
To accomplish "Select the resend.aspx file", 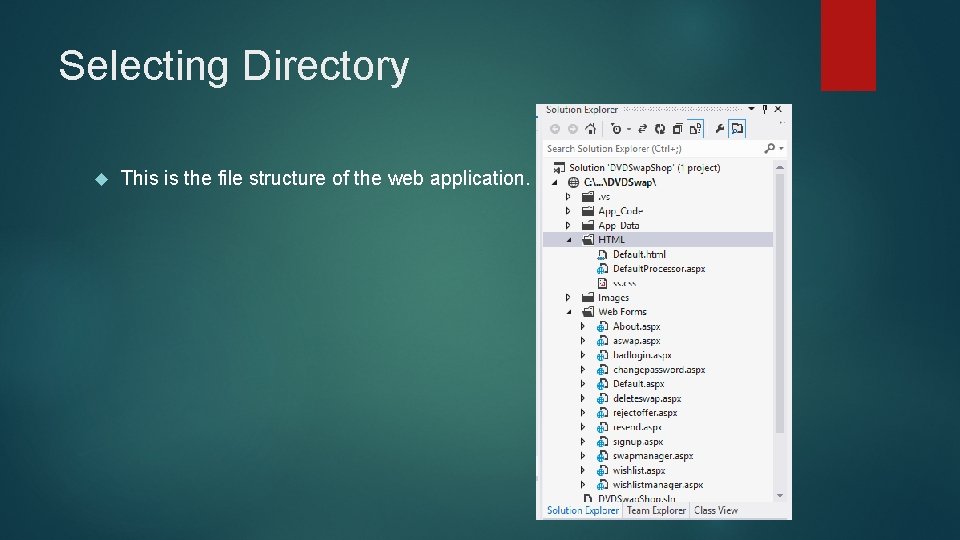I will pos(637,427).
